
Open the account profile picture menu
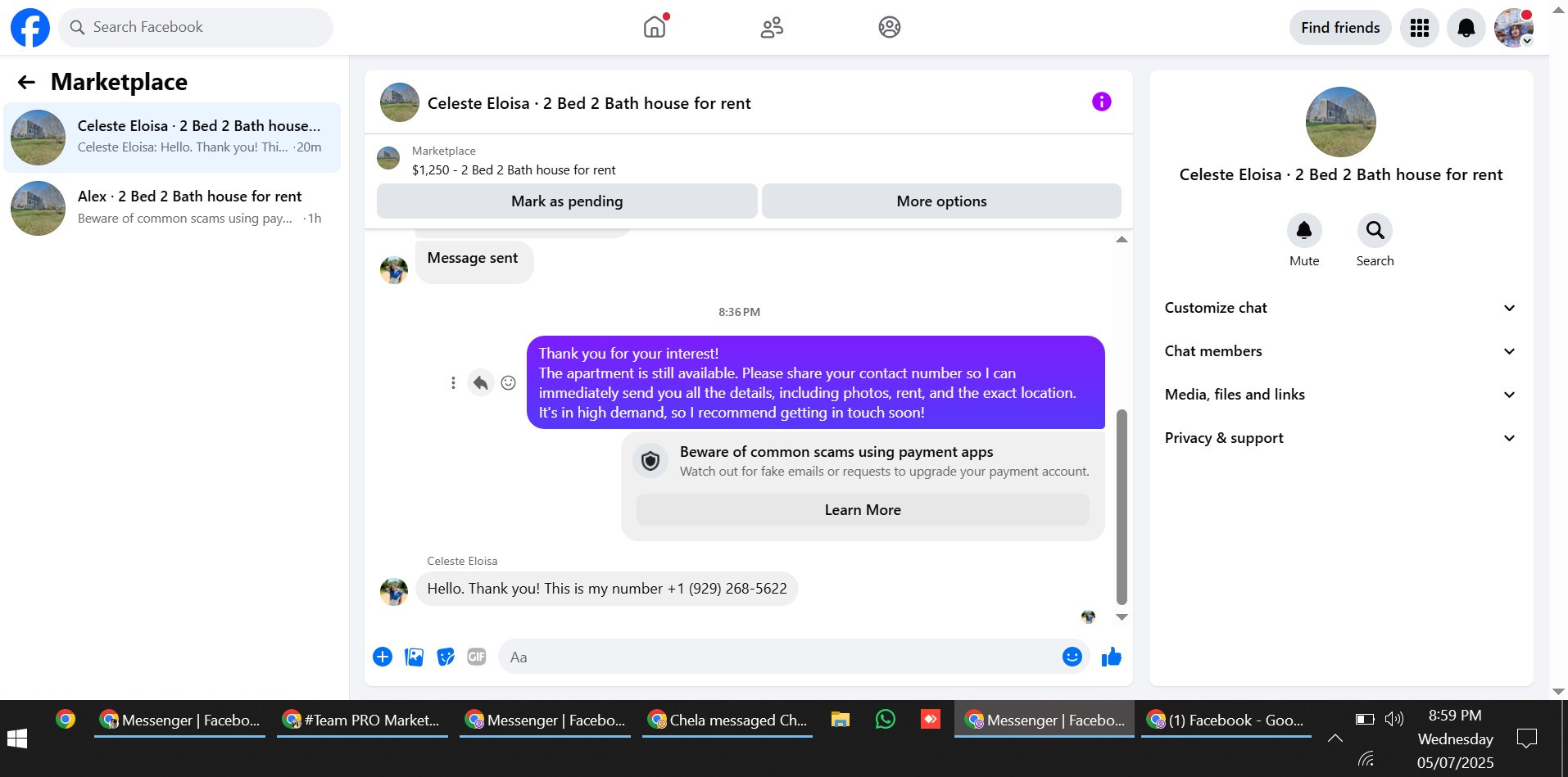[1514, 28]
